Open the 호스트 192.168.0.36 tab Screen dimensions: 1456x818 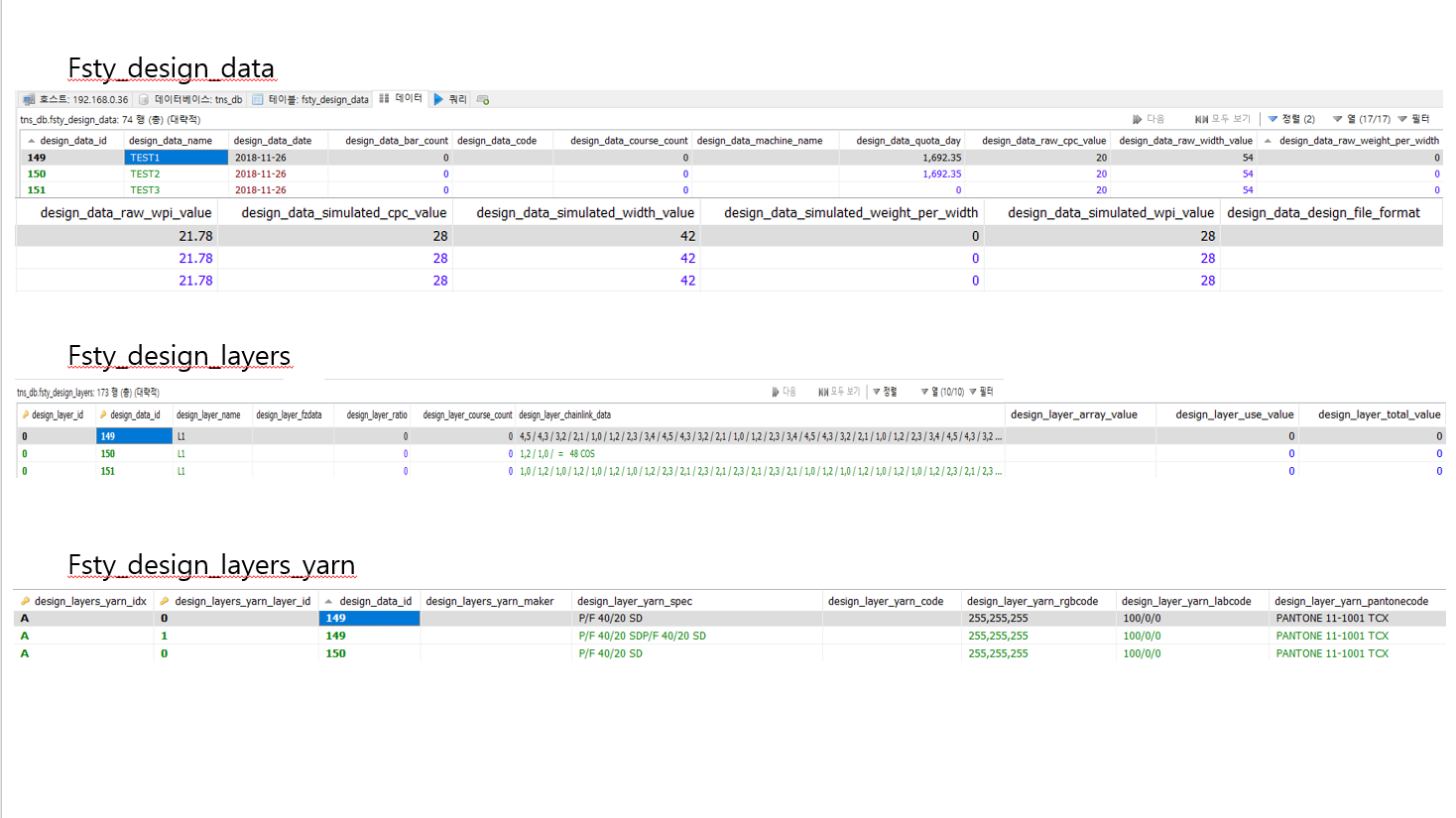point(76,99)
